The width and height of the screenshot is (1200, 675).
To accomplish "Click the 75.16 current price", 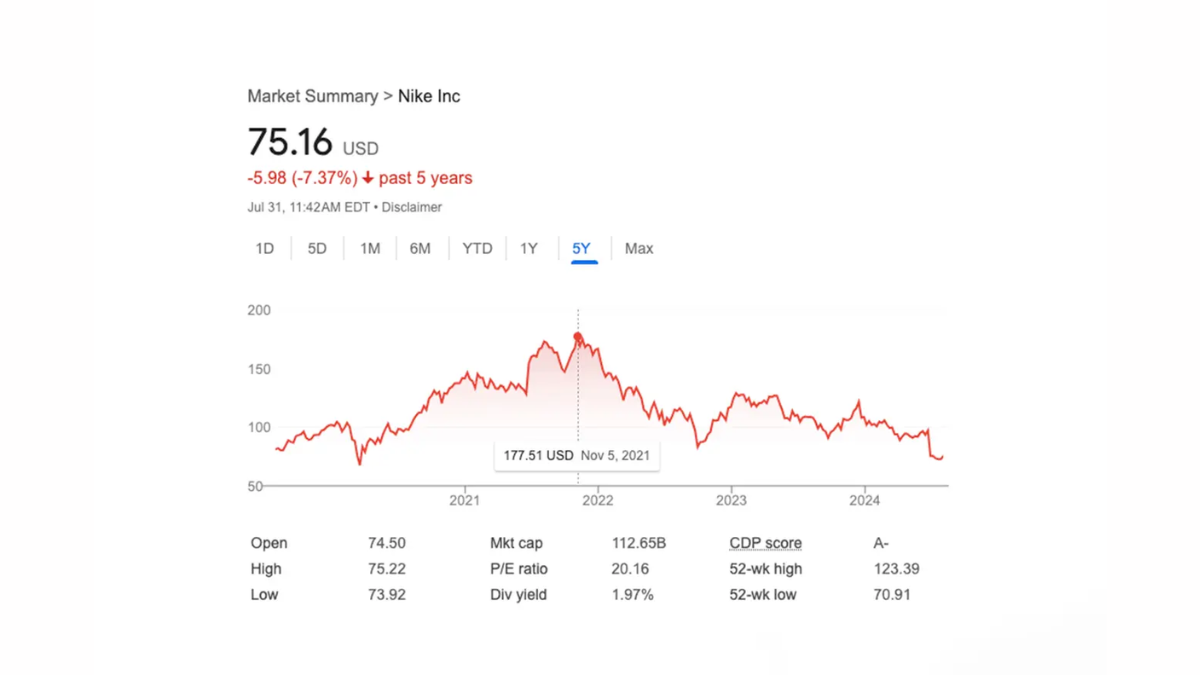I will [290, 143].
